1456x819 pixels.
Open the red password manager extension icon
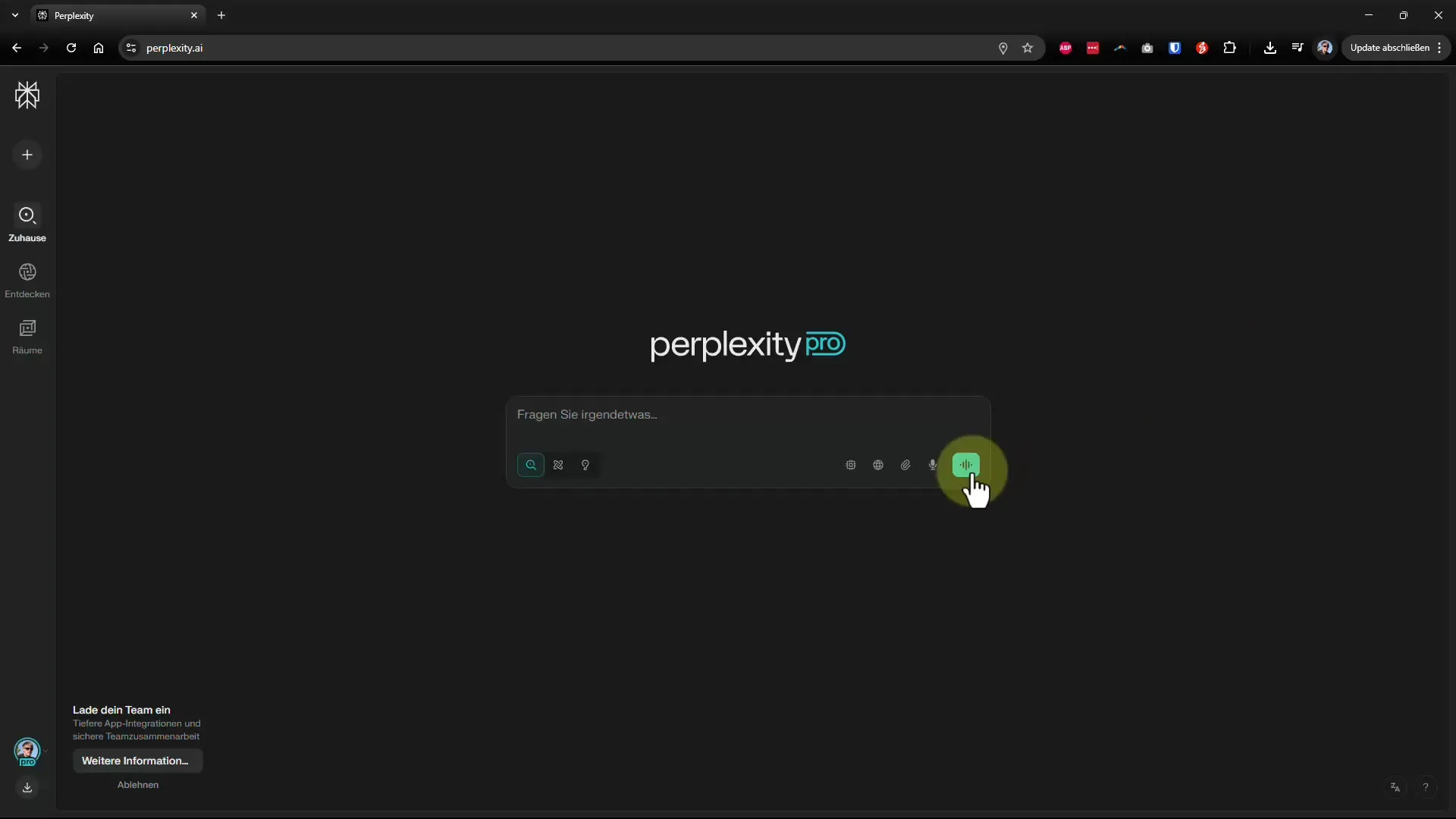(x=1093, y=48)
